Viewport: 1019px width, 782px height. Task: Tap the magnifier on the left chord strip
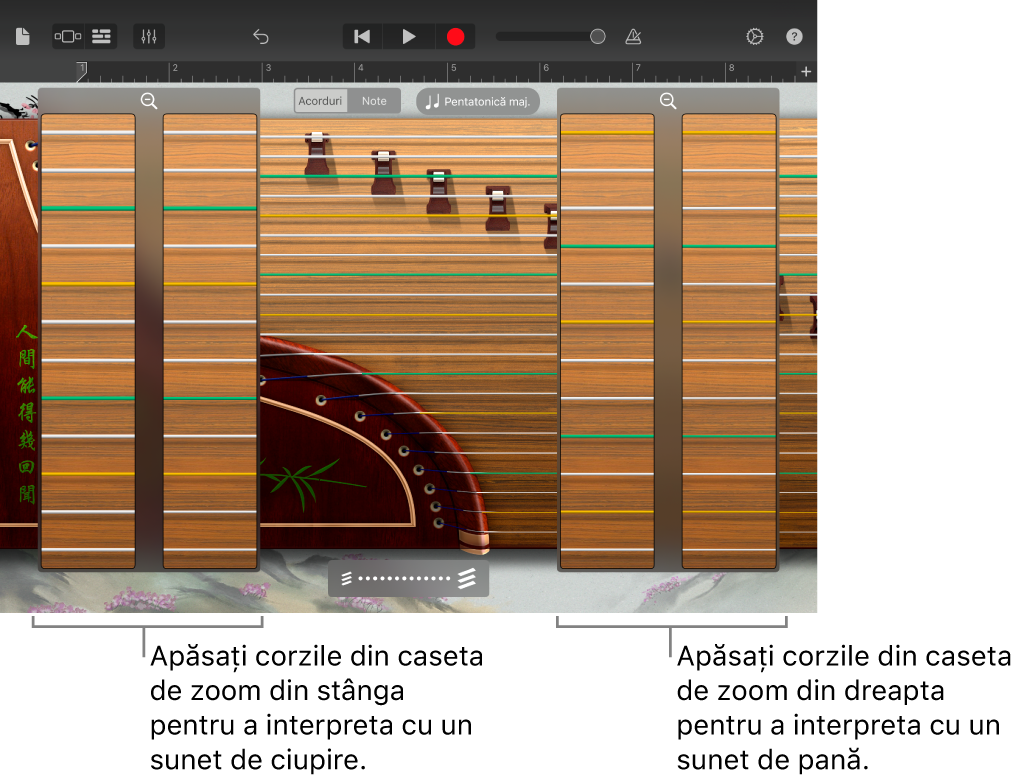coord(148,101)
